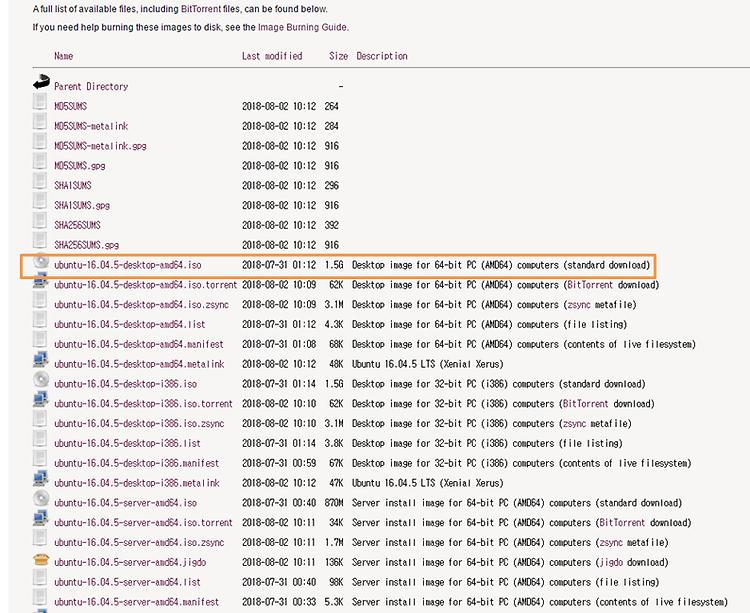Click the computer icon for desktop-i386.metalink

(x=41, y=479)
